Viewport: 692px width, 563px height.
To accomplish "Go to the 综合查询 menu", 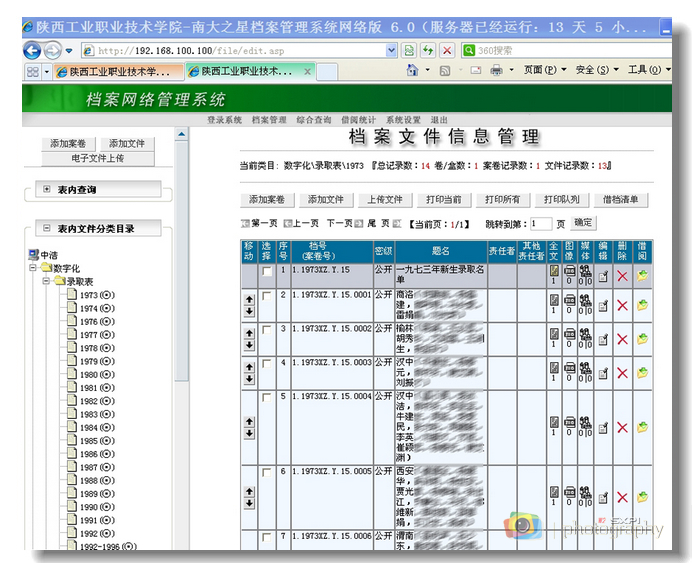I will coord(313,120).
